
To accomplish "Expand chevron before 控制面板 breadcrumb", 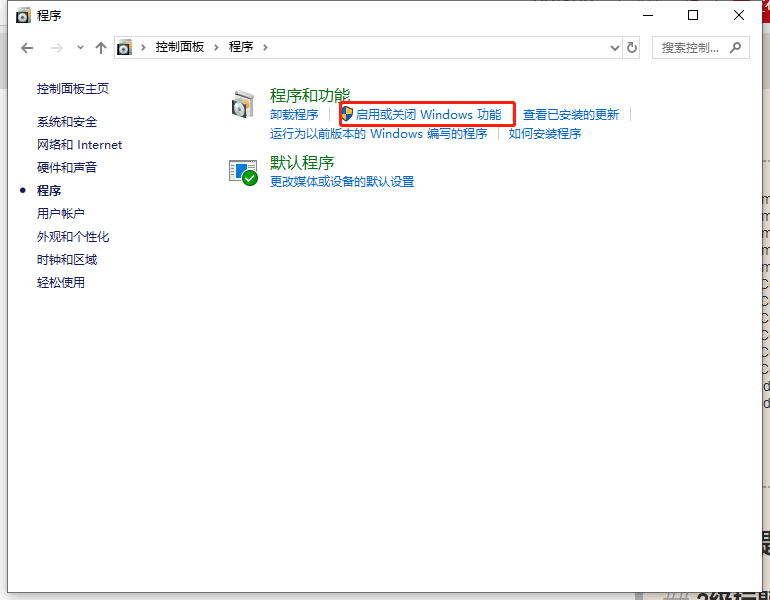I will click(143, 47).
